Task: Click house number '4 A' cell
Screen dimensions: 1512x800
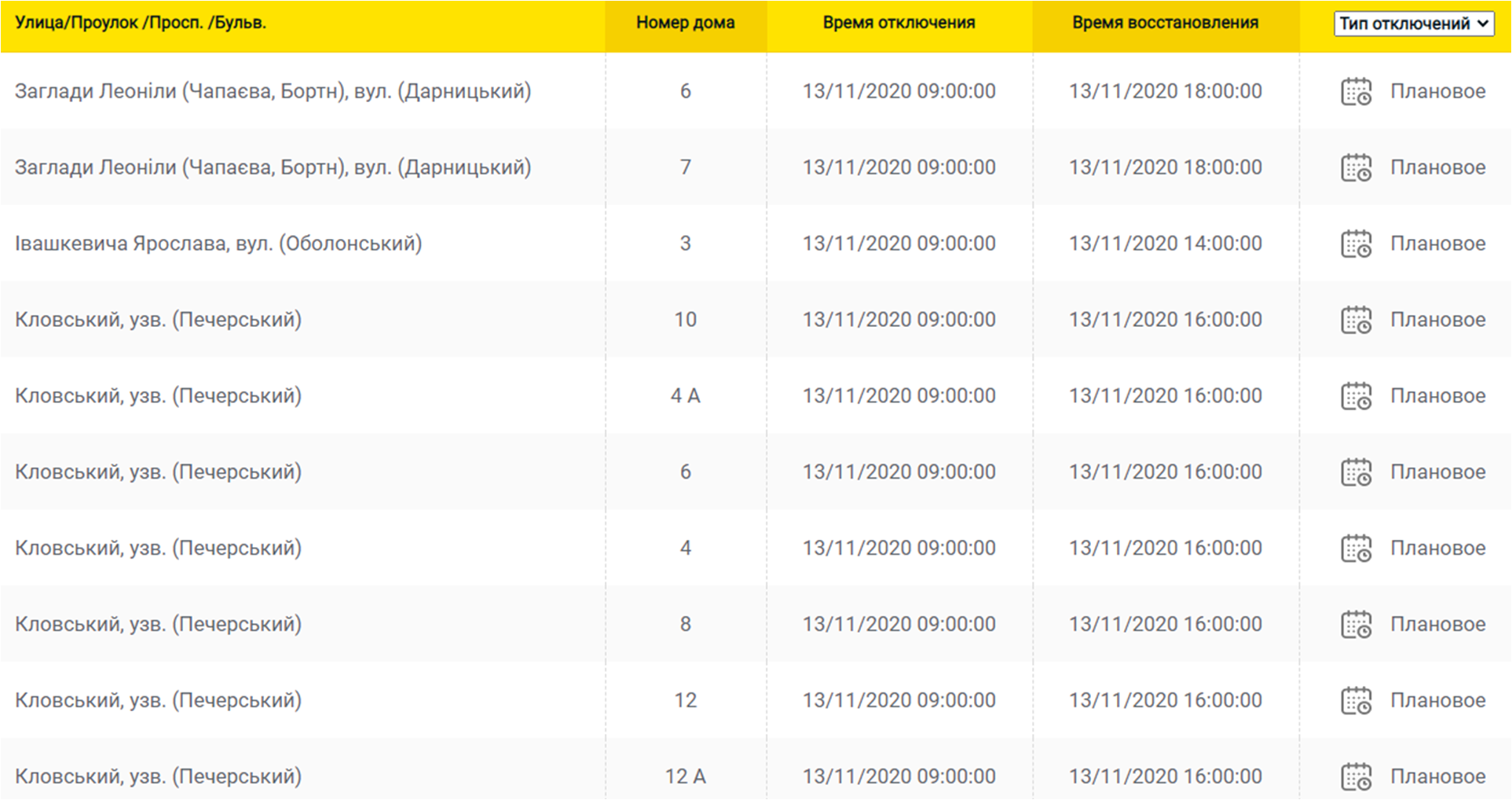Action: point(685,396)
